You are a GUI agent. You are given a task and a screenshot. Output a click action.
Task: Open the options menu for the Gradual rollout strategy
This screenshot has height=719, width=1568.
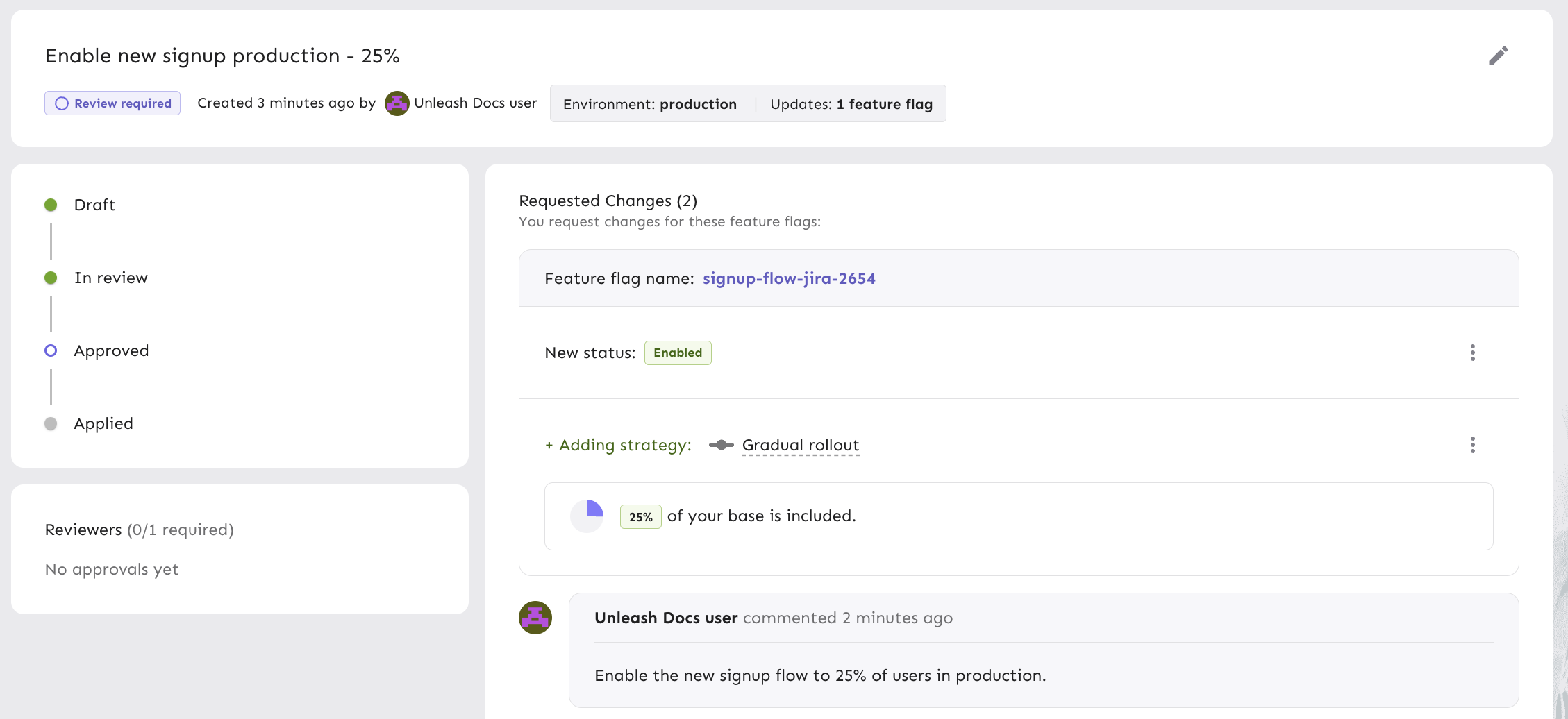(x=1473, y=445)
